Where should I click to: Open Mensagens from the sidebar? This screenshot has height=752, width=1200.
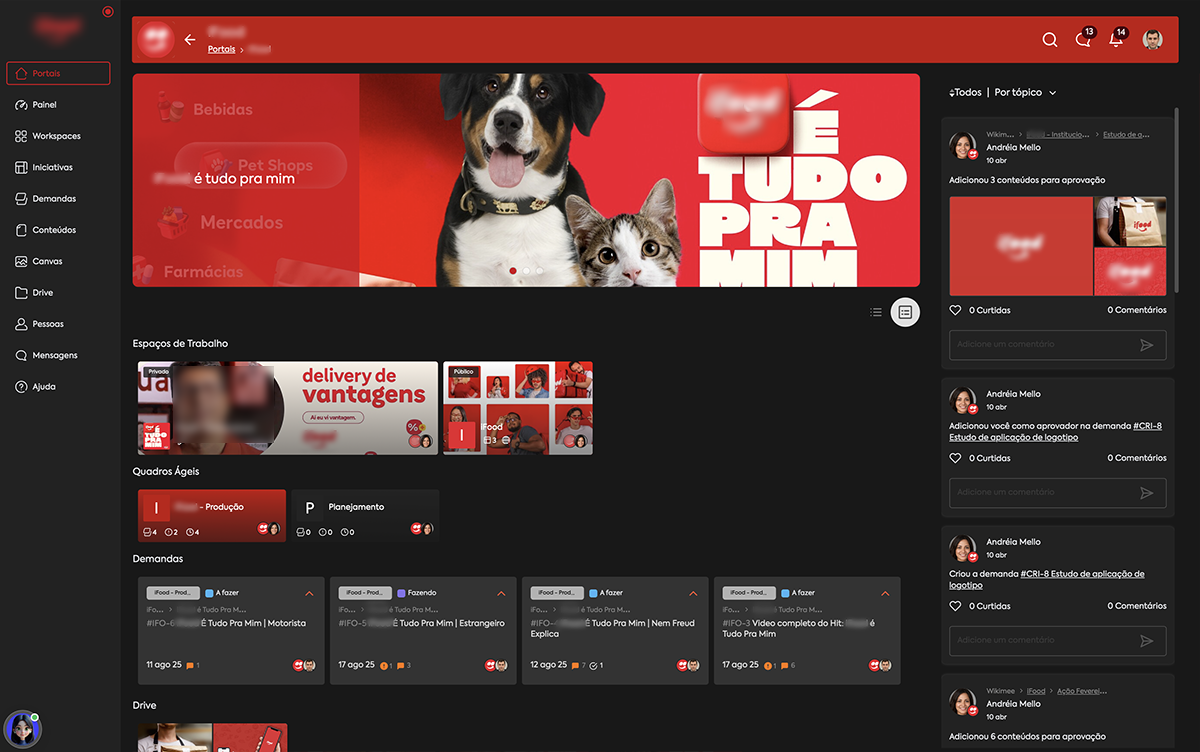coord(57,355)
